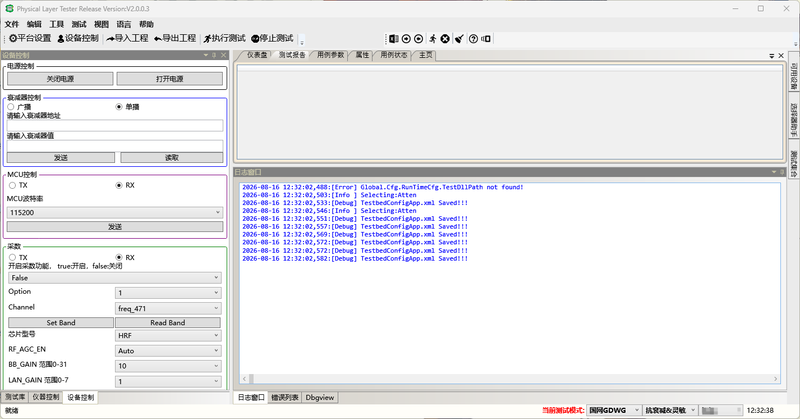Close the active document tab with X
The image size is (800, 419).
coord(781,56)
